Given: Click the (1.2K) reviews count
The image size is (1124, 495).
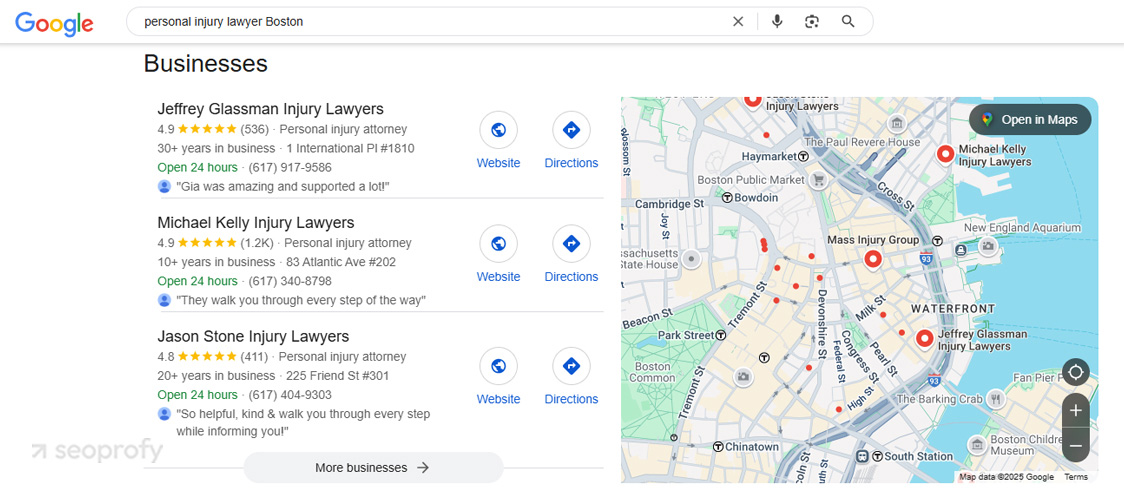Looking at the screenshot, I should (257, 243).
